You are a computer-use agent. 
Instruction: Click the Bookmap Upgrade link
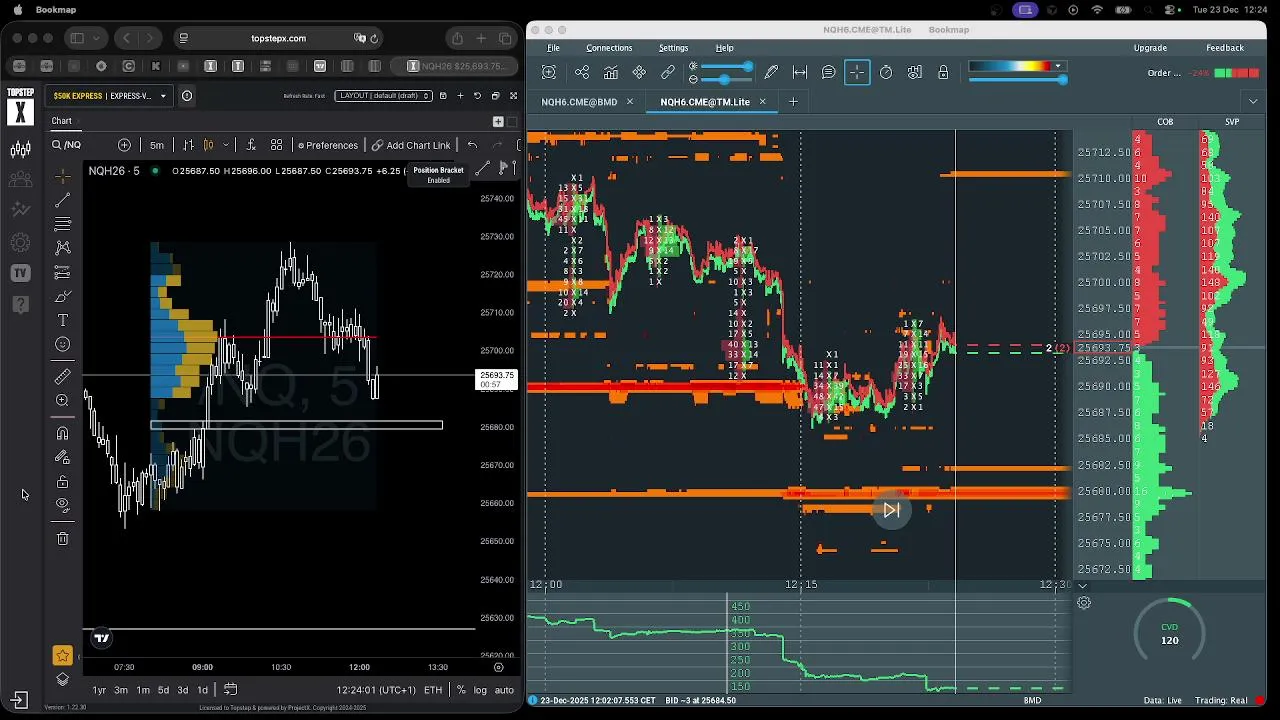pyautogui.click(x=1150, y=48)
